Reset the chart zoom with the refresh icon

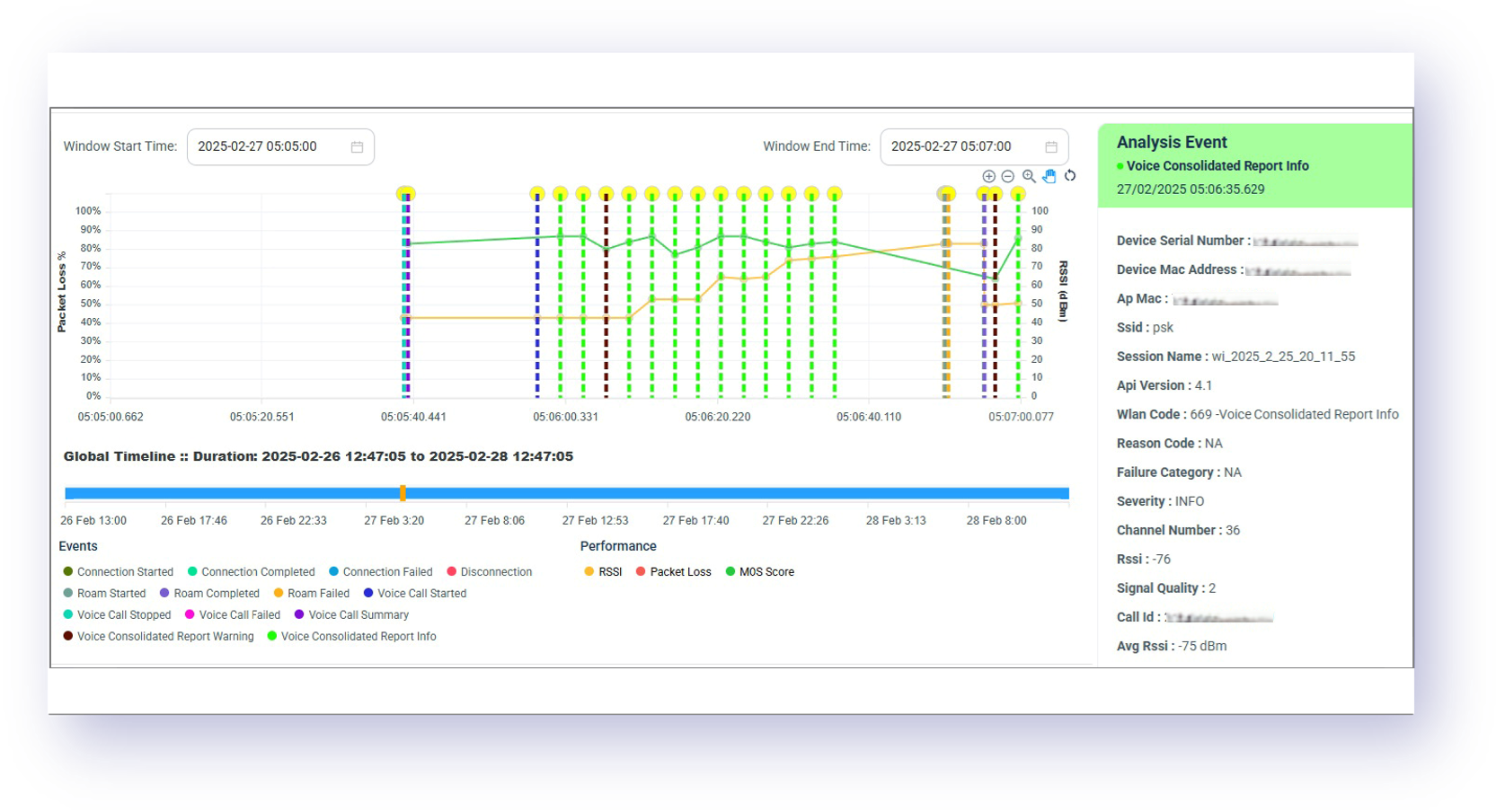coord(1070,176)
